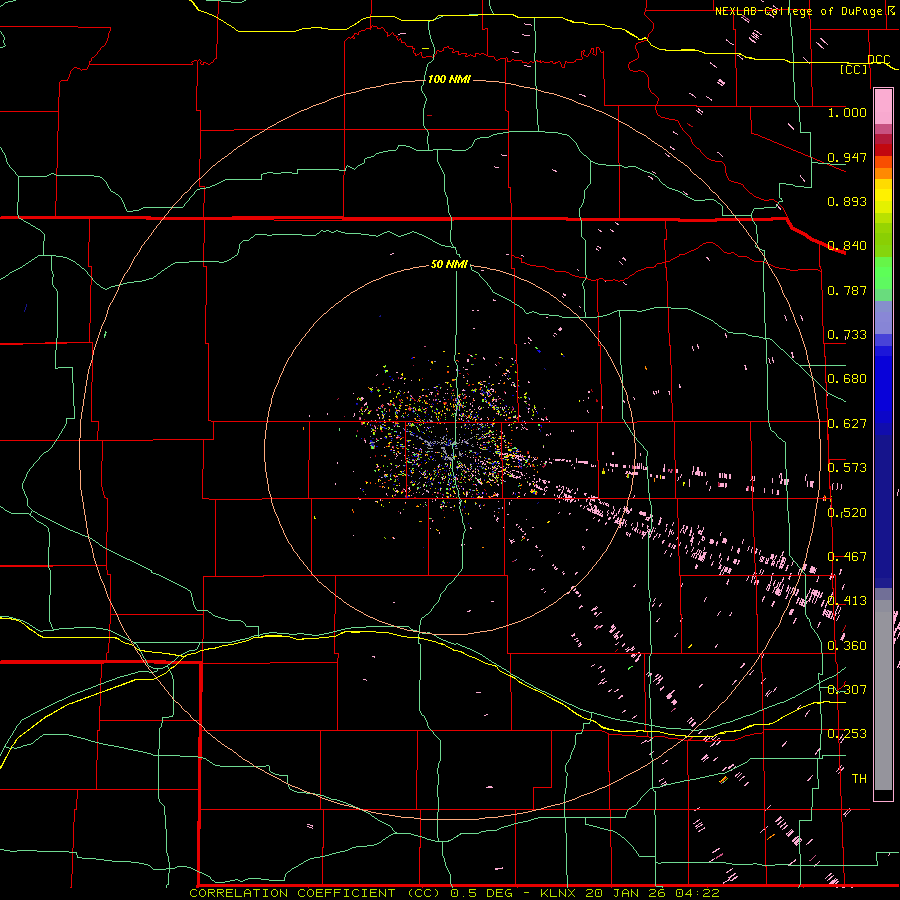Click the 0.787 color scale value
900x900 pixels.
pyautogui.click(x=847, y=290)
